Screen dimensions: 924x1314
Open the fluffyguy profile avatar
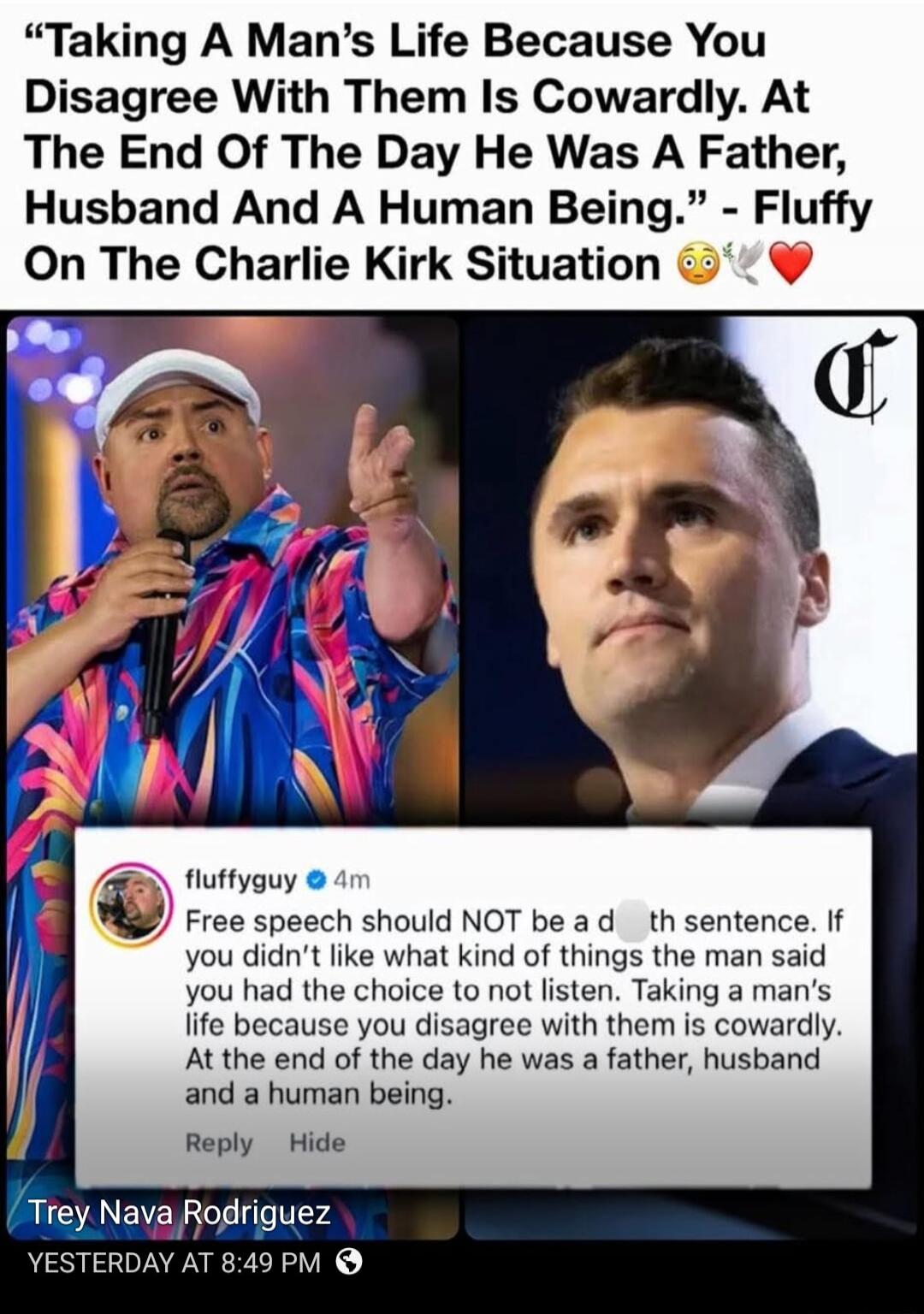[x=131, y=904]
